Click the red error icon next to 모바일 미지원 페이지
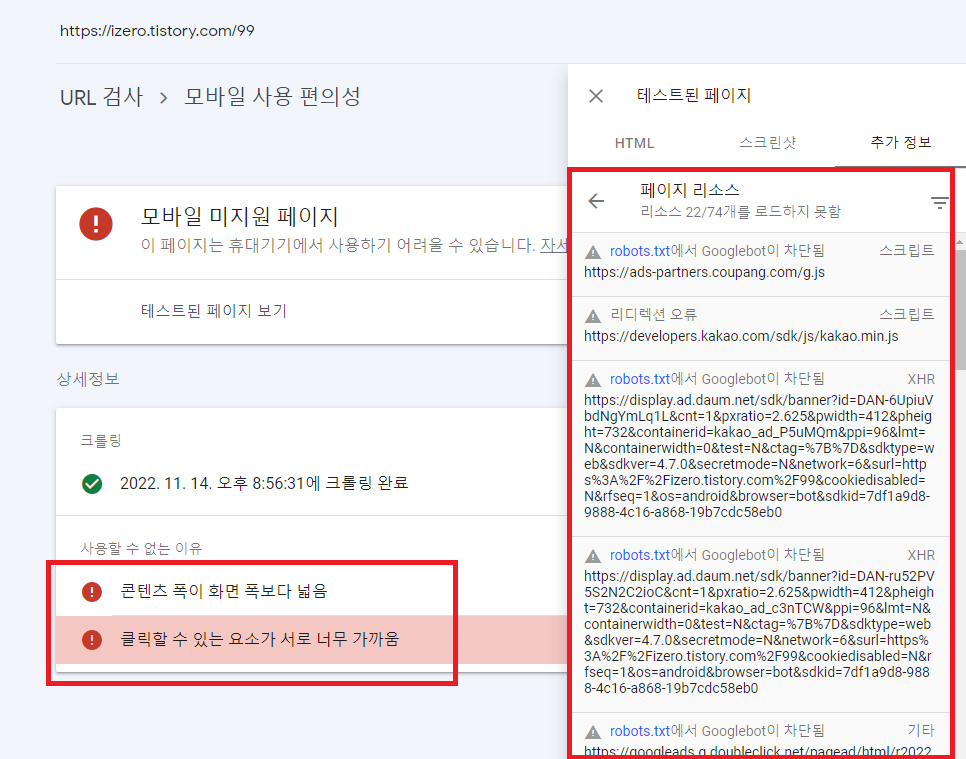The image size is (966, 759). (96, 223)
